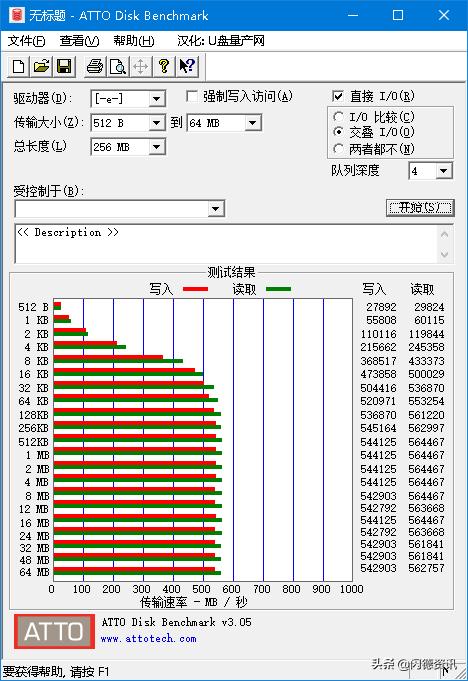Click the read value 29824

click(x=429, y=307)
